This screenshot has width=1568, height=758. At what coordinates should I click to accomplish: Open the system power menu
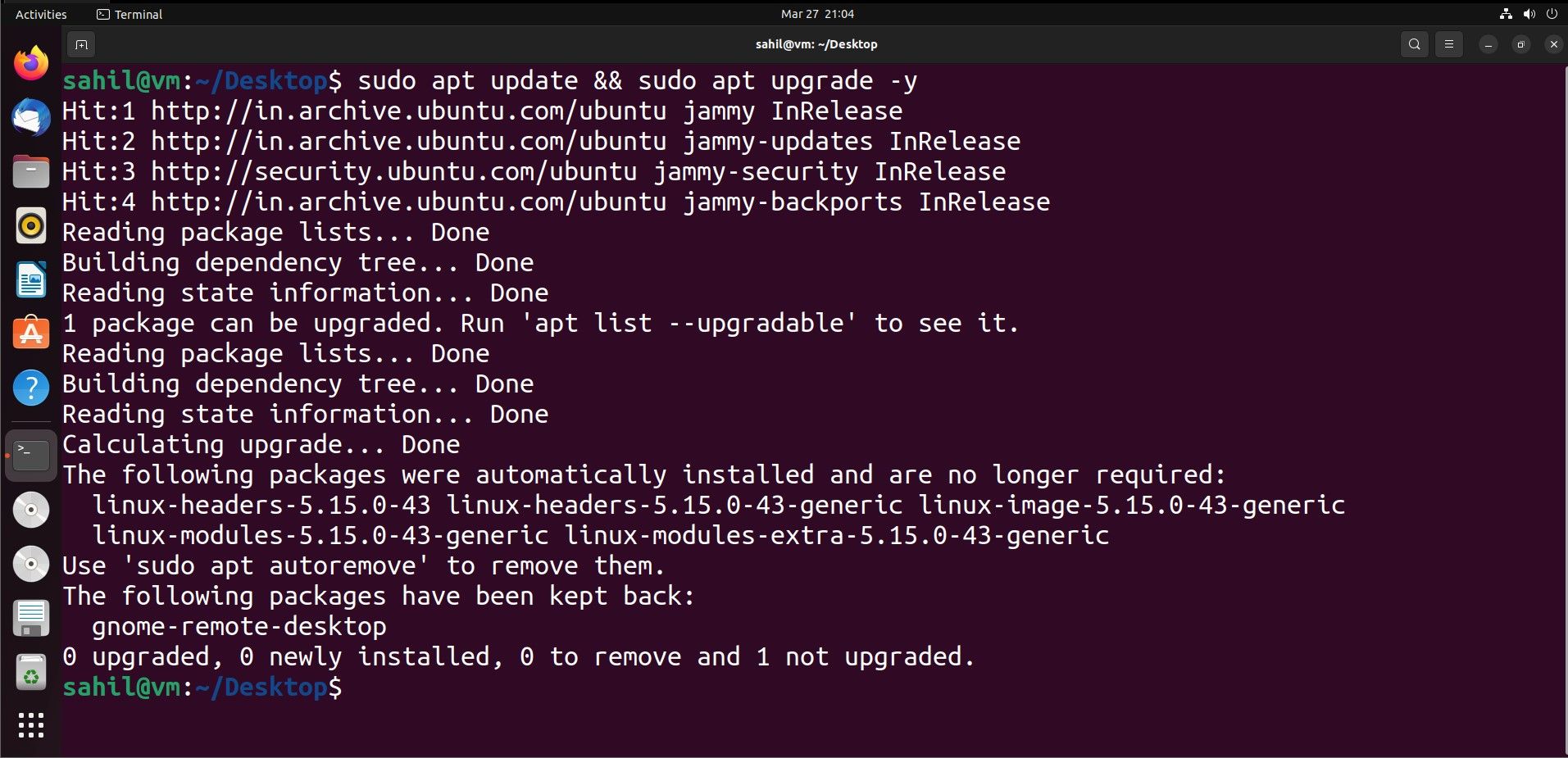click(x=1552, y=14)
